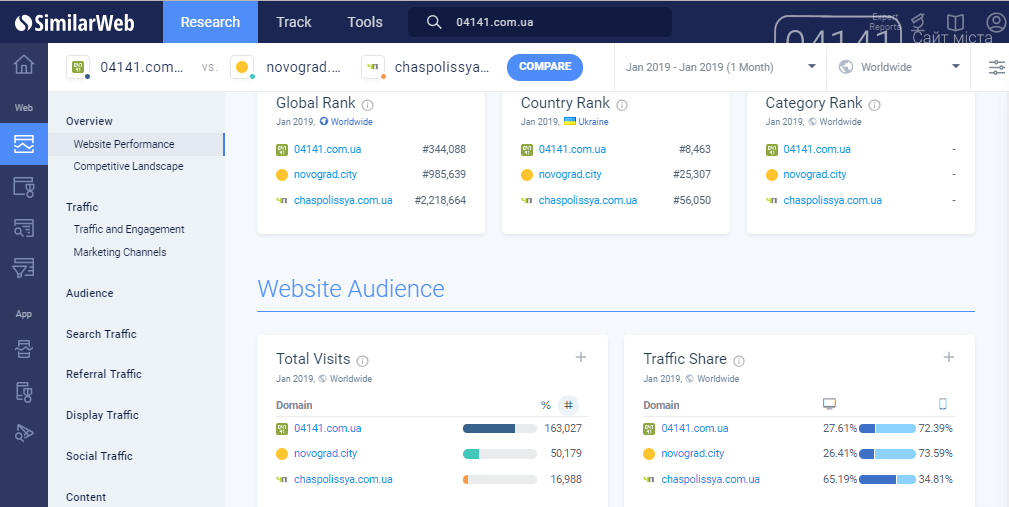Open Marketing Channels section

[x=120, y=252]
